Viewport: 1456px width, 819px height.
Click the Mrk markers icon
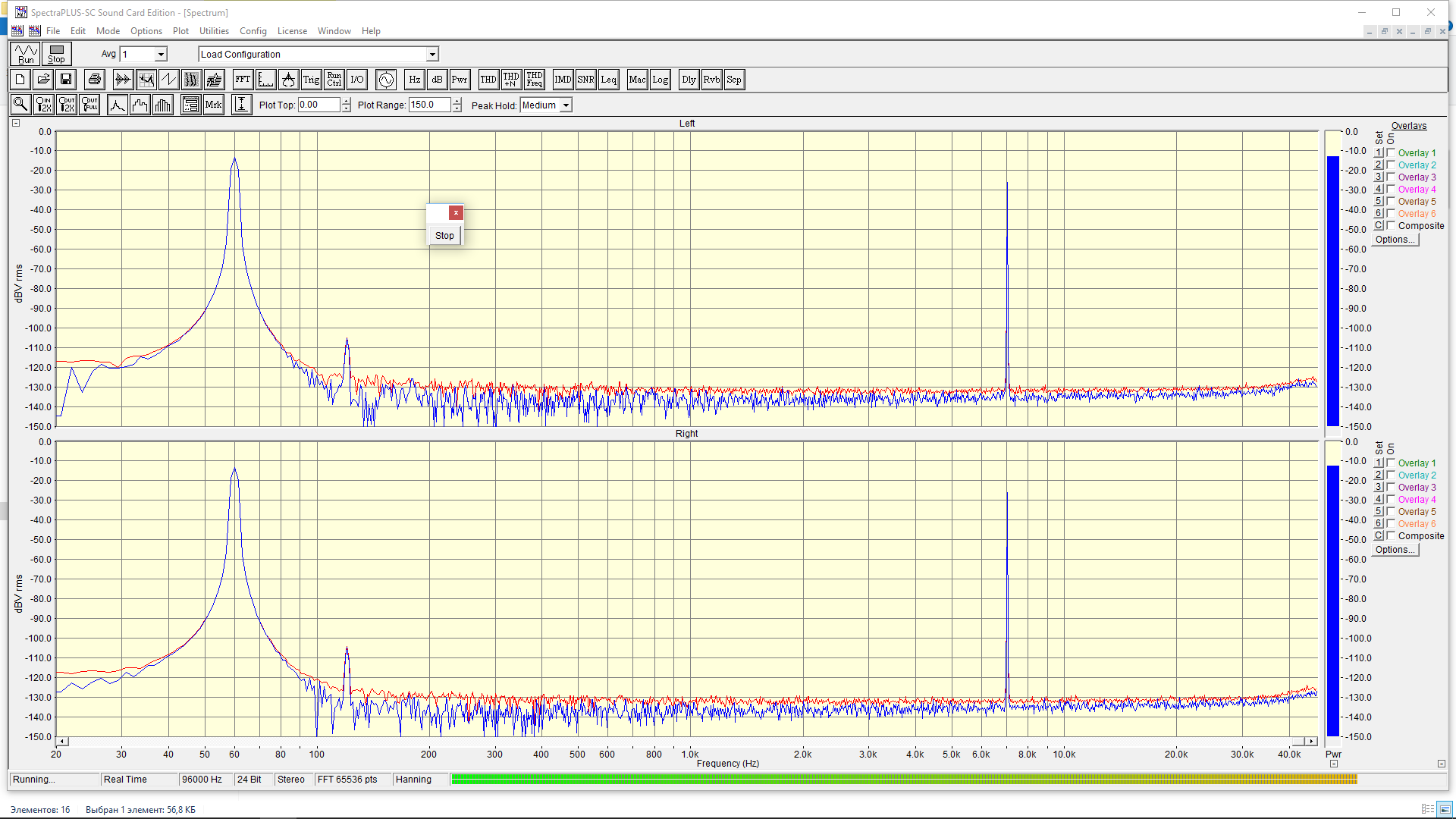tap(214, 105)
